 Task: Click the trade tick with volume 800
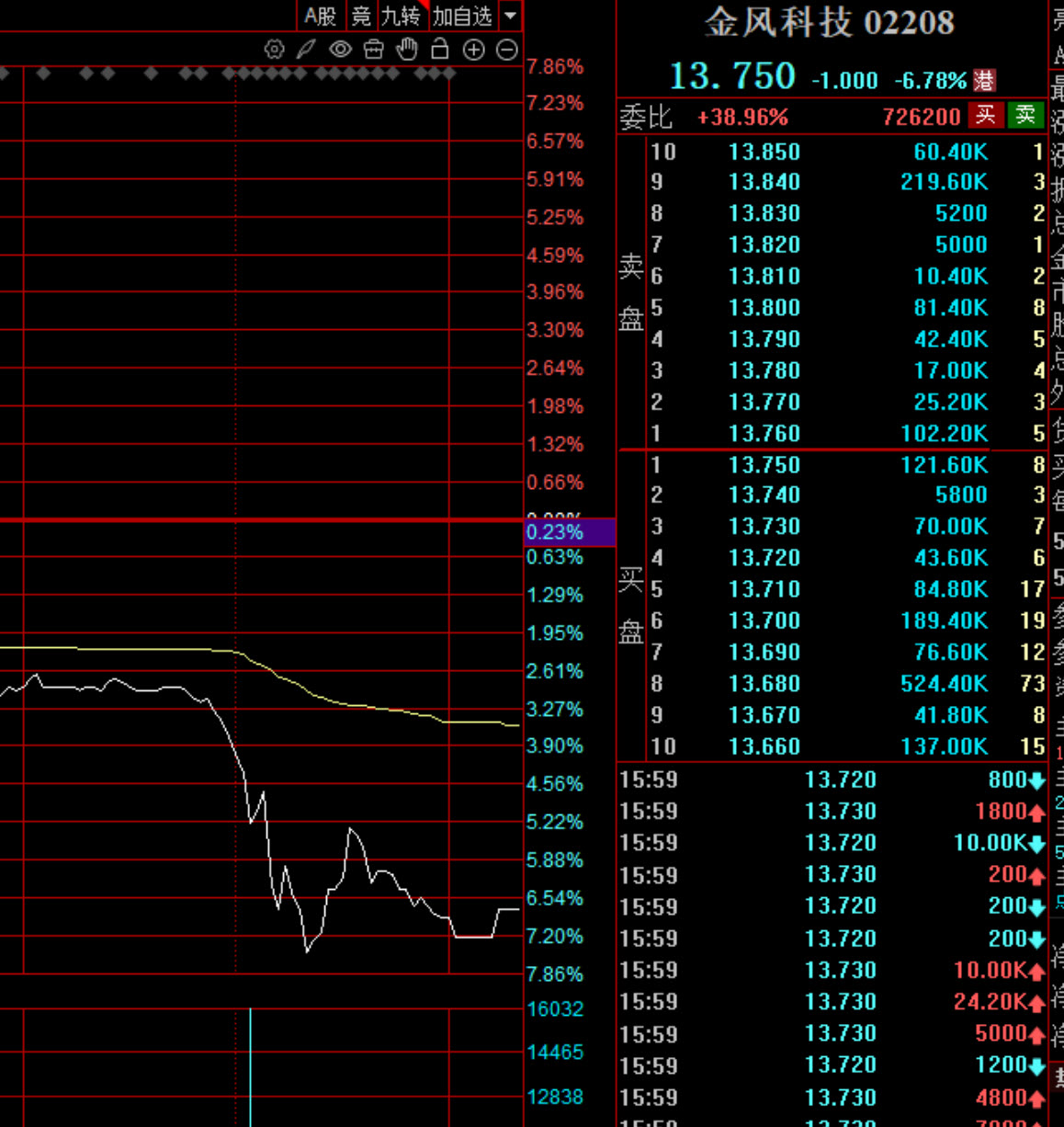pos(832,780)
